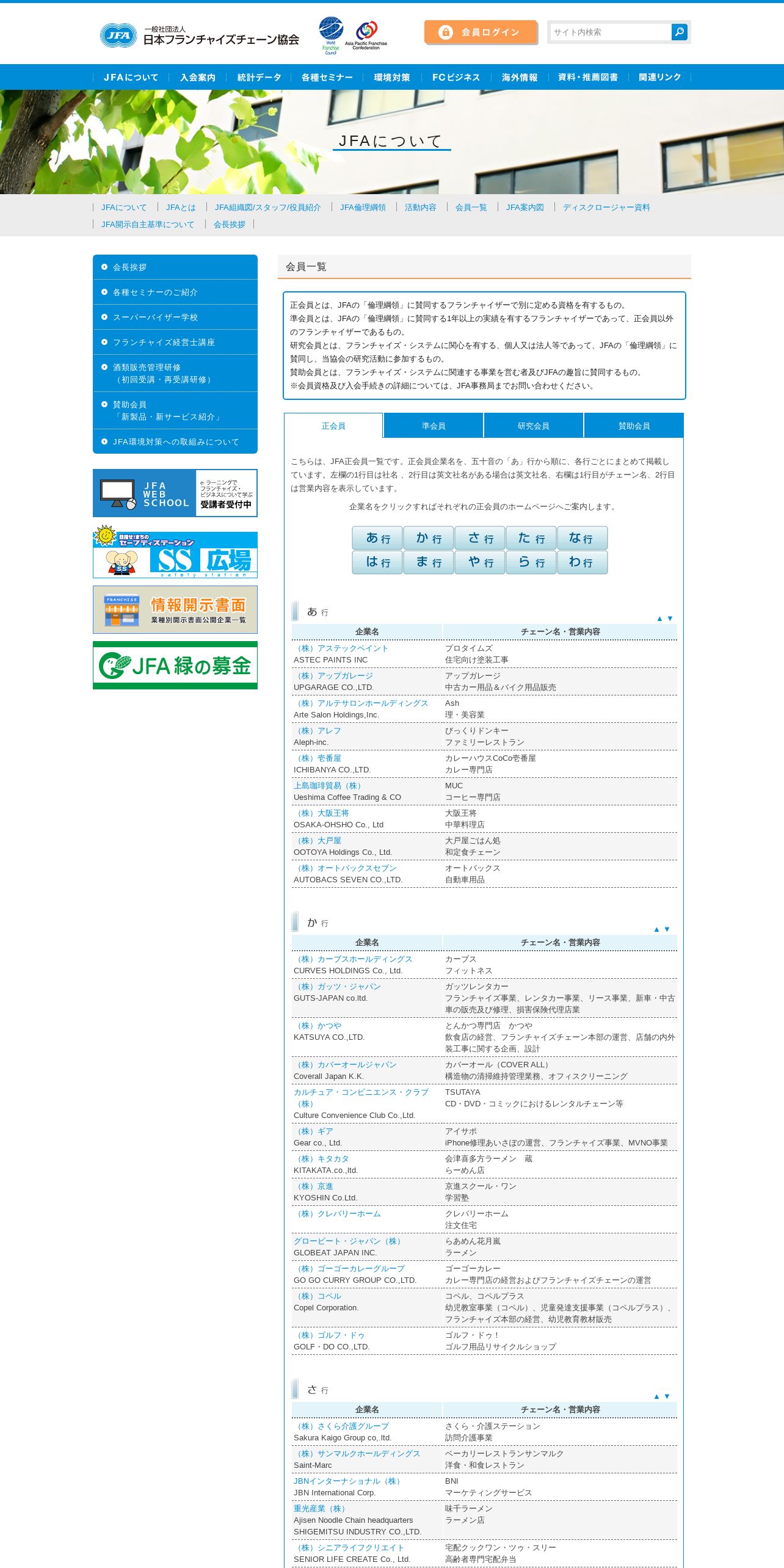784x1568 pixels.
Task: Jump to た行 index button
Action: click(531, 538)
